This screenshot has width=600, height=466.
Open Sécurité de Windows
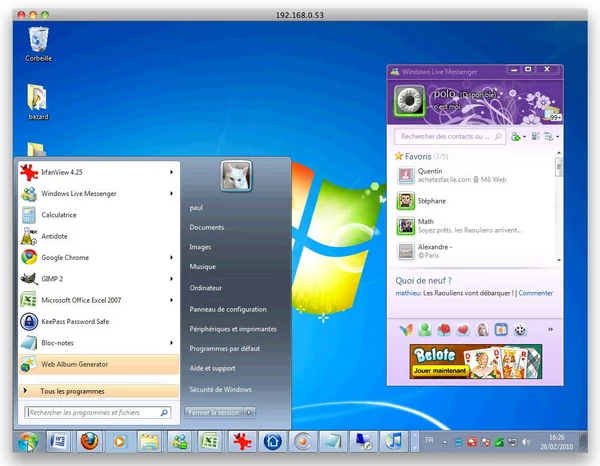[x=220, y=389]
